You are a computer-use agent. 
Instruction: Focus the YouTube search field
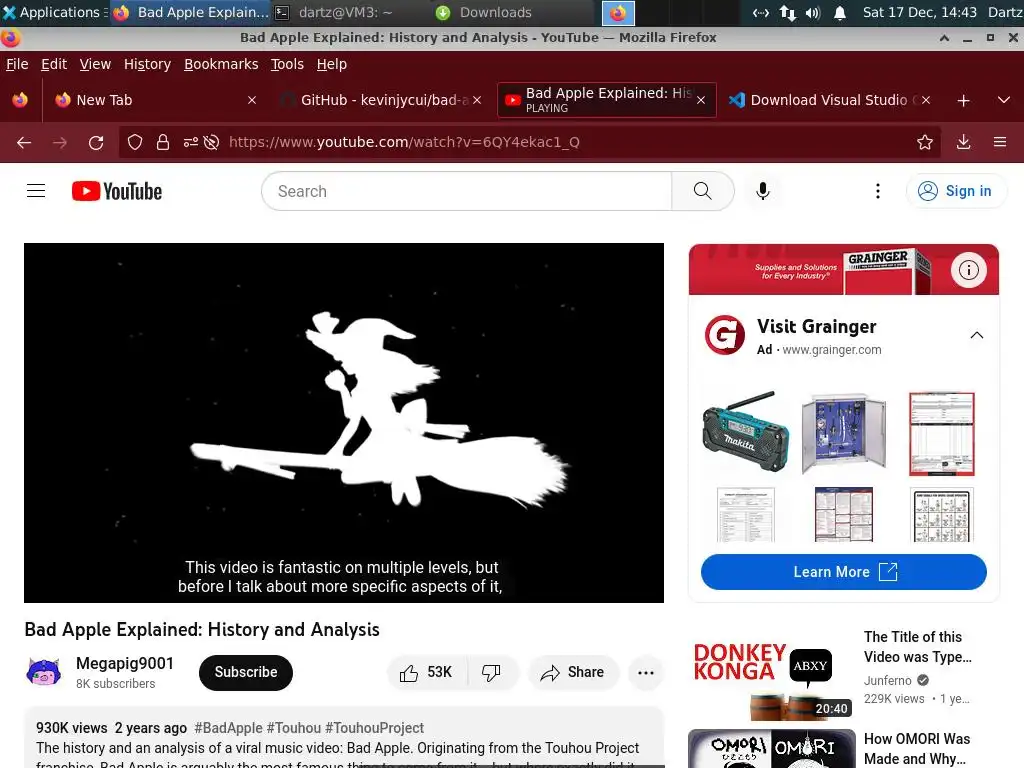click(467, 191)
